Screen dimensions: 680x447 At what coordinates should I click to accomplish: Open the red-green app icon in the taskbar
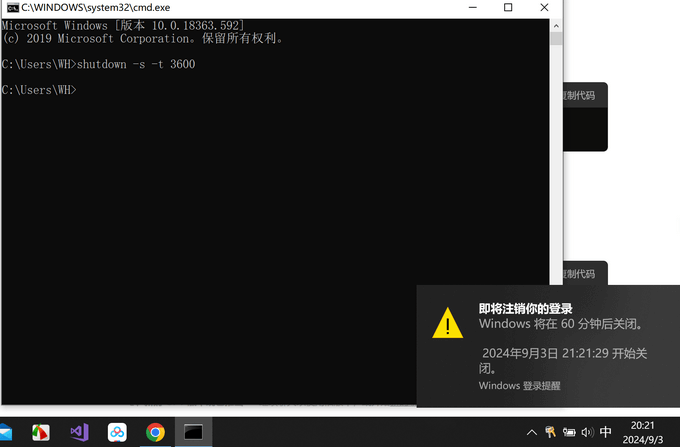pos(41,432)
